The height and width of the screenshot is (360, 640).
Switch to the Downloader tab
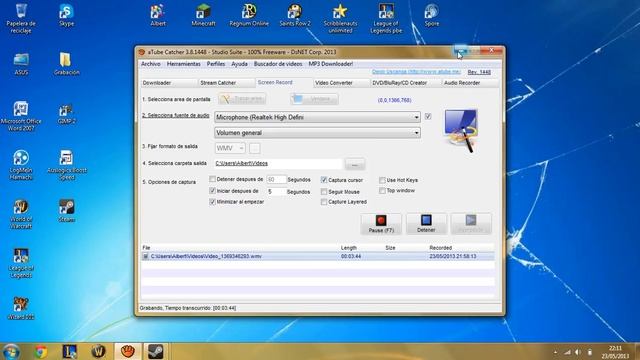169,83
